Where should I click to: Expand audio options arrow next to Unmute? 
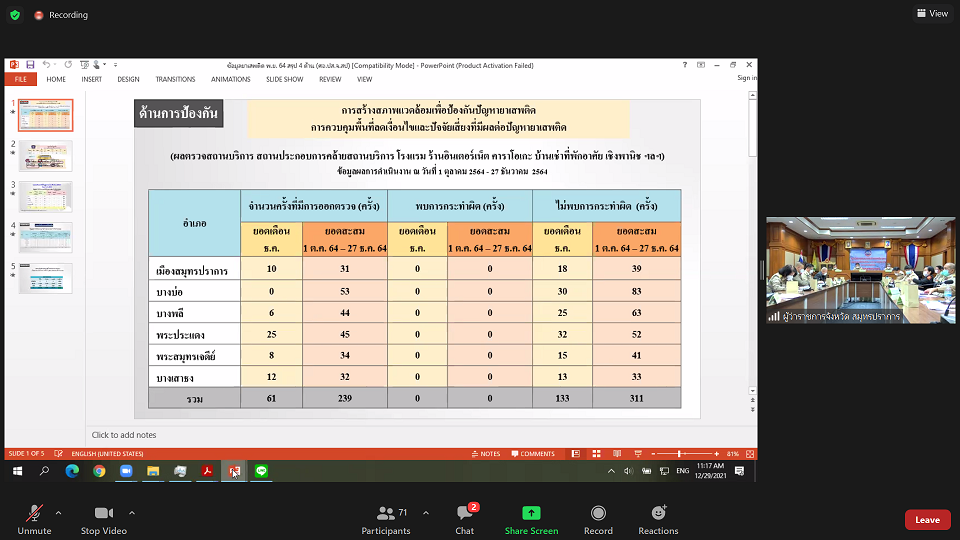pyautogui.click(x=58, y=513)
